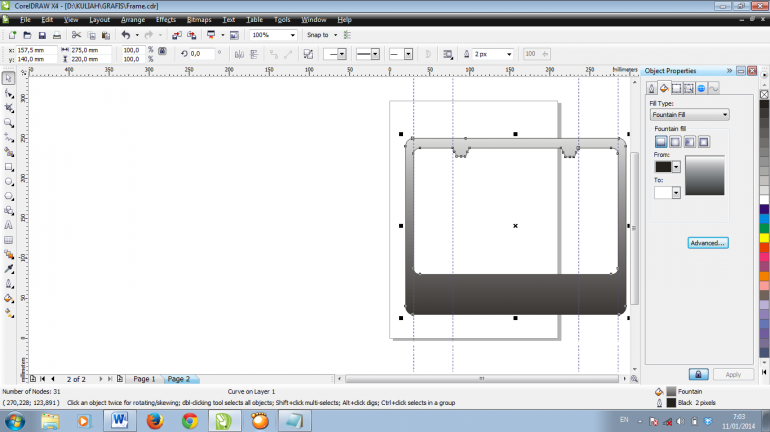Switch to Page 1 tab

(x=144, y=379)
